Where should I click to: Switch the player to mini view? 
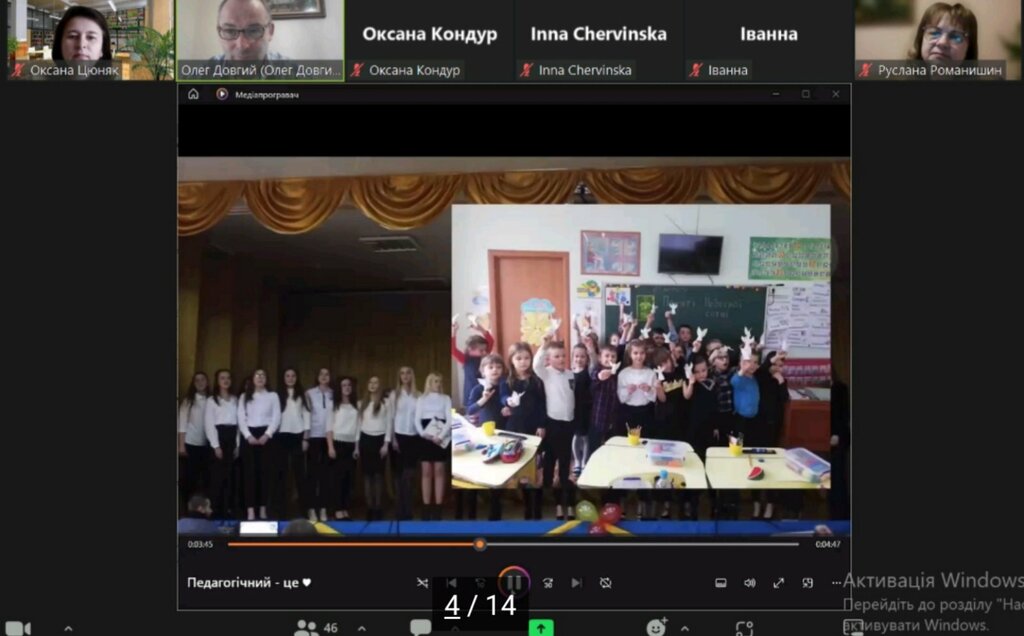pos(807,583)
